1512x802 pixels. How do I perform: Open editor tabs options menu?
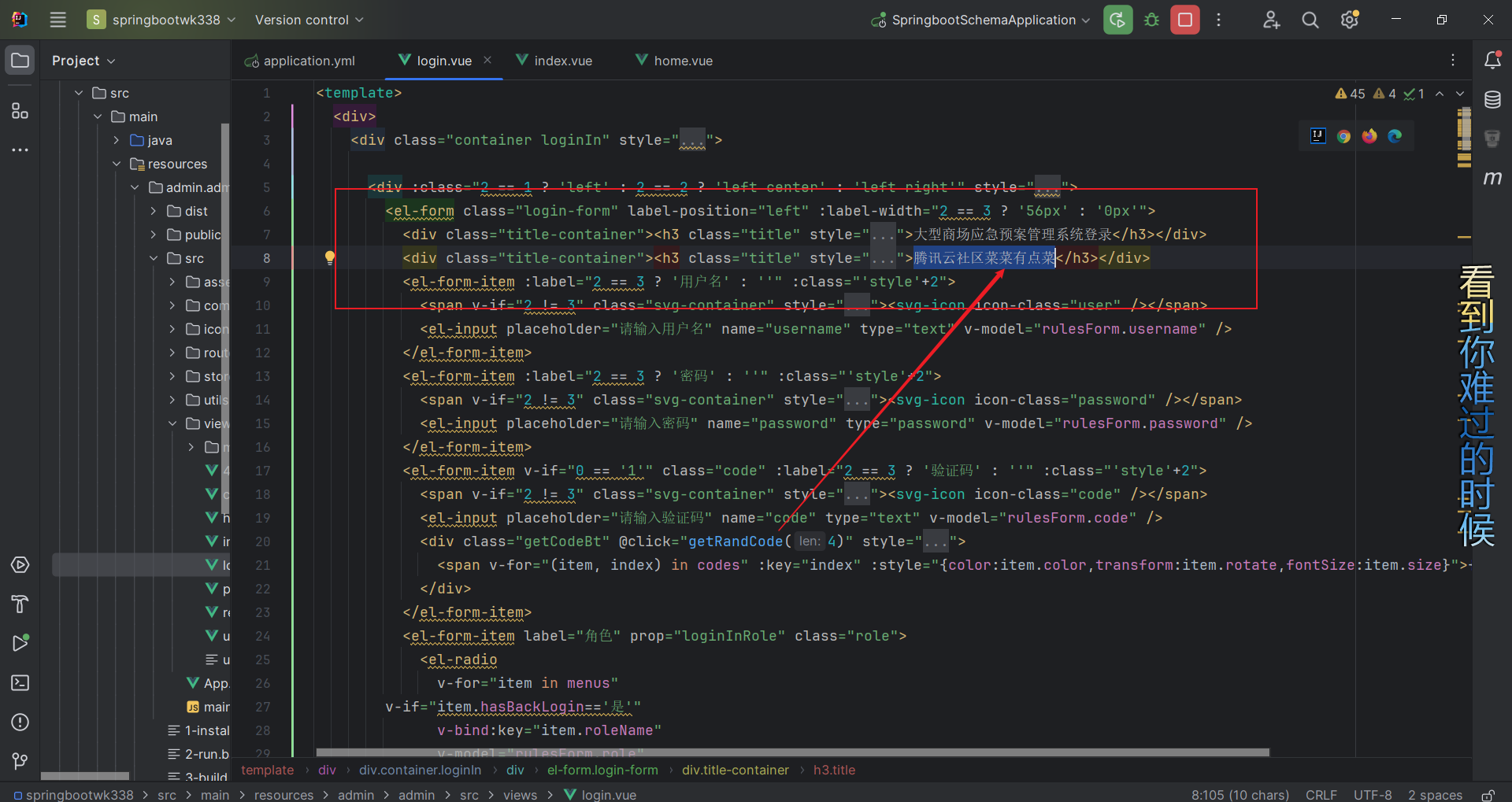(x=1453, y=61)
